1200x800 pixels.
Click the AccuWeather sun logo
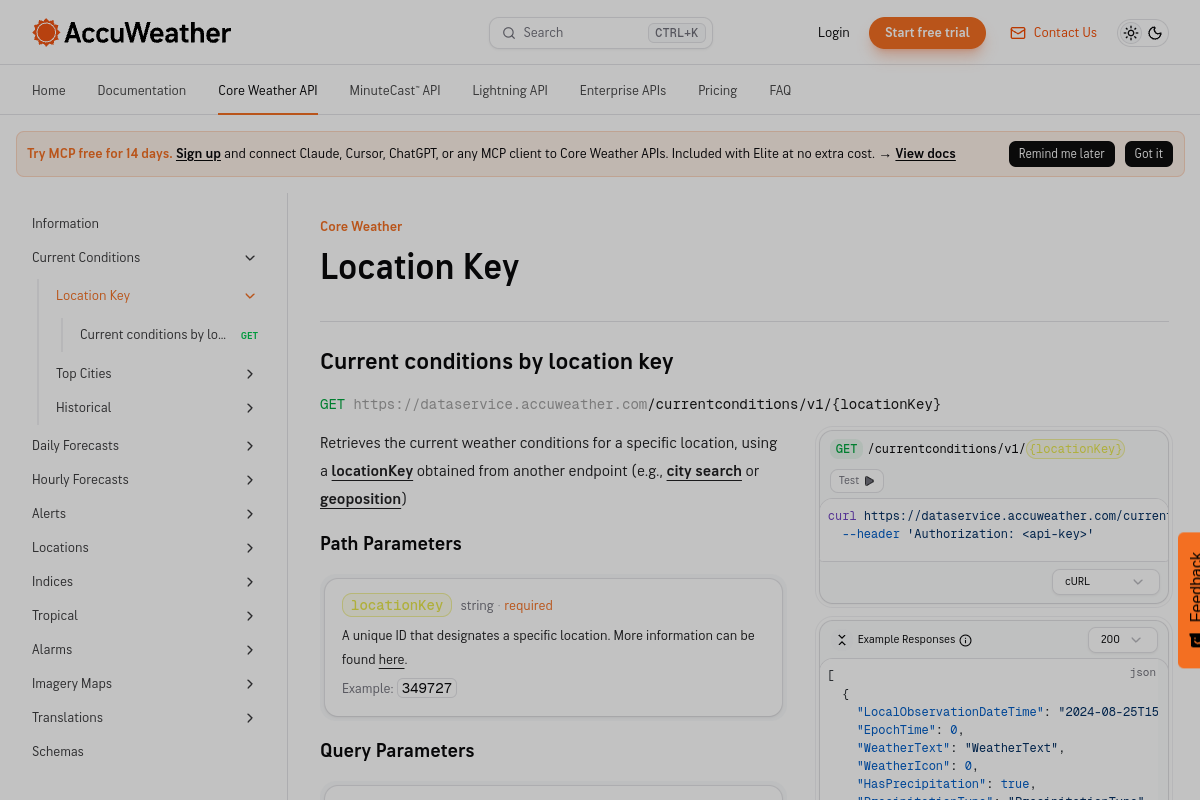coord(46,33)
